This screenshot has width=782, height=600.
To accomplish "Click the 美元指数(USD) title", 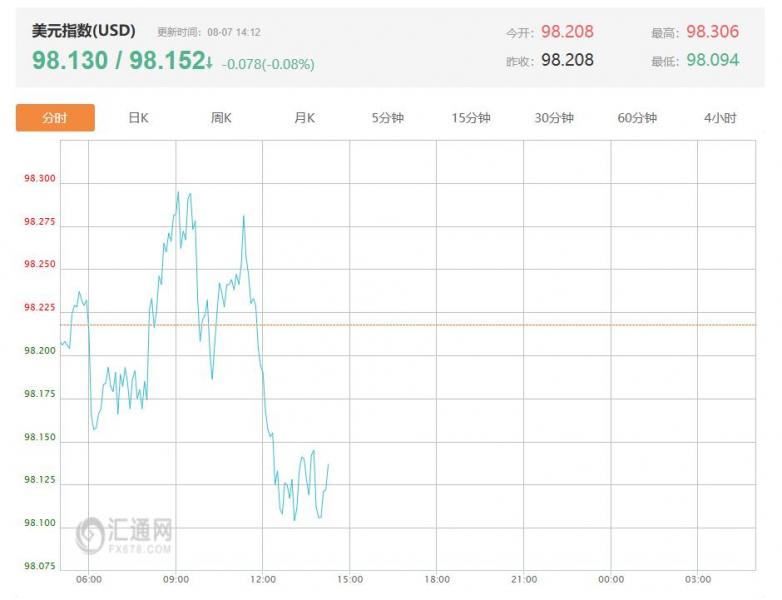I will click(84, 31).
